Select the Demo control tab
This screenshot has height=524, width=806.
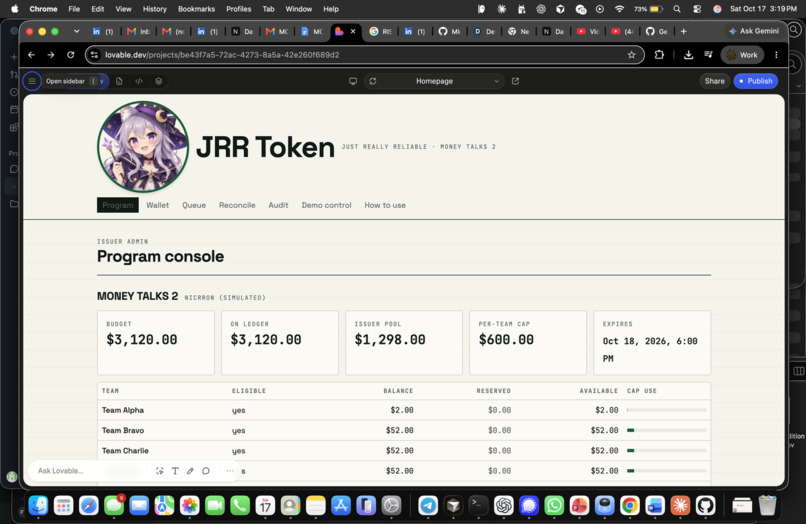click(326, 205)
